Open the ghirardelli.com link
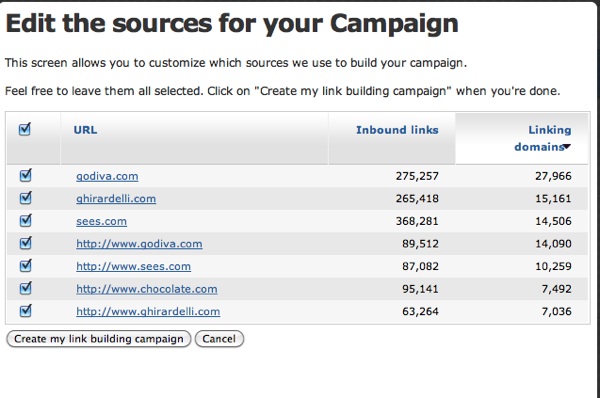 [116, 199]
